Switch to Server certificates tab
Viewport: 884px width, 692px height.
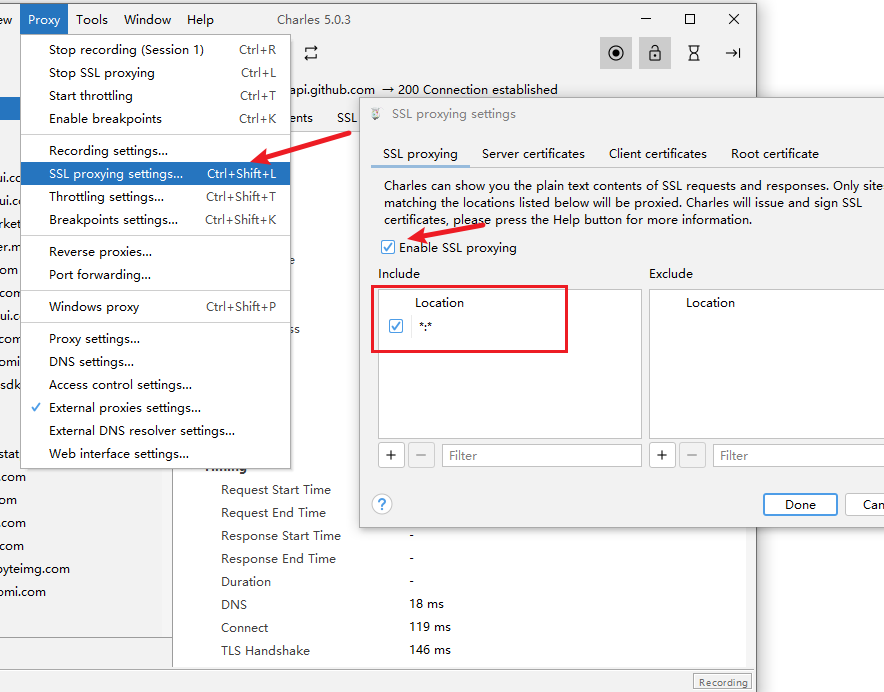pyautogui.click(x=533, y=154)
